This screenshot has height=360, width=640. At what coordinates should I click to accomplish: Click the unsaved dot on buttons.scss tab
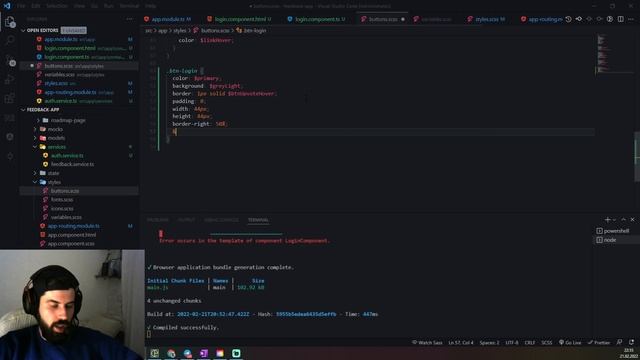click(403, 19)
